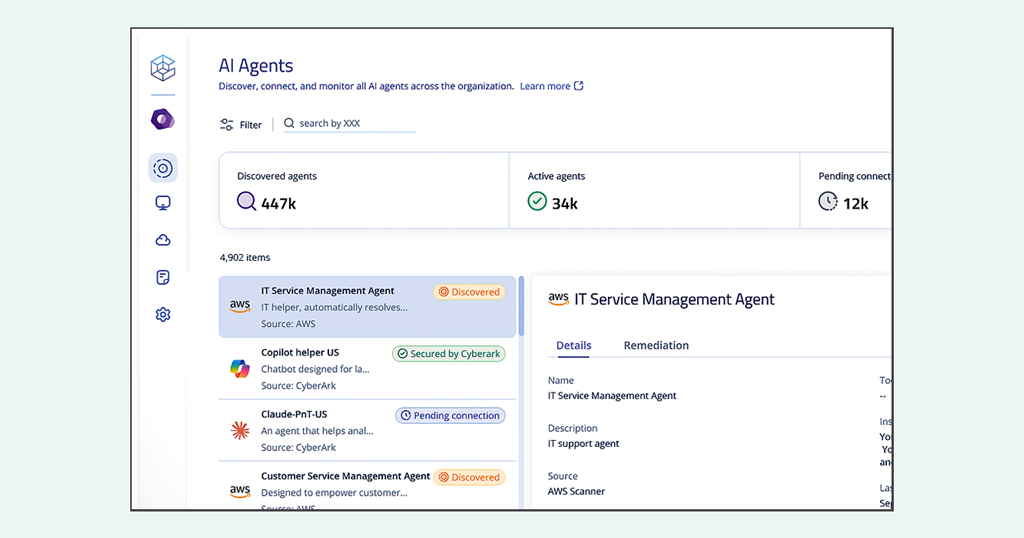Click the Discovered agents 447k card

coord(363,191)
